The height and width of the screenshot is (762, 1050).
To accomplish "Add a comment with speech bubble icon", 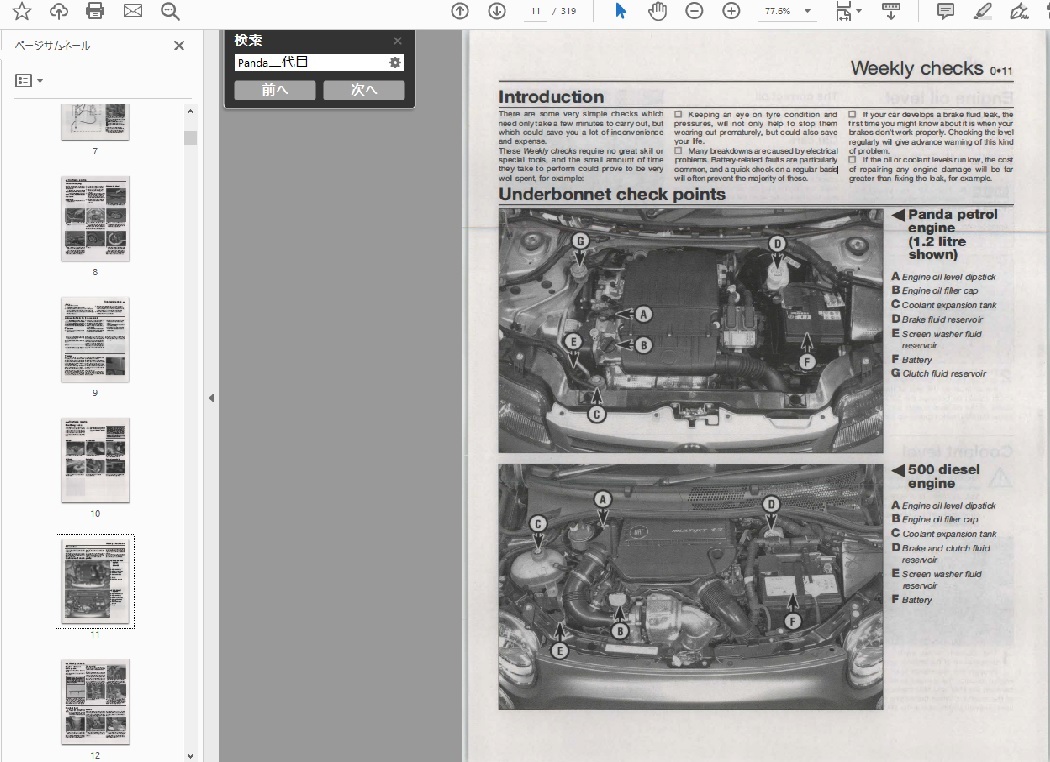I will click(x=945, y=11).
